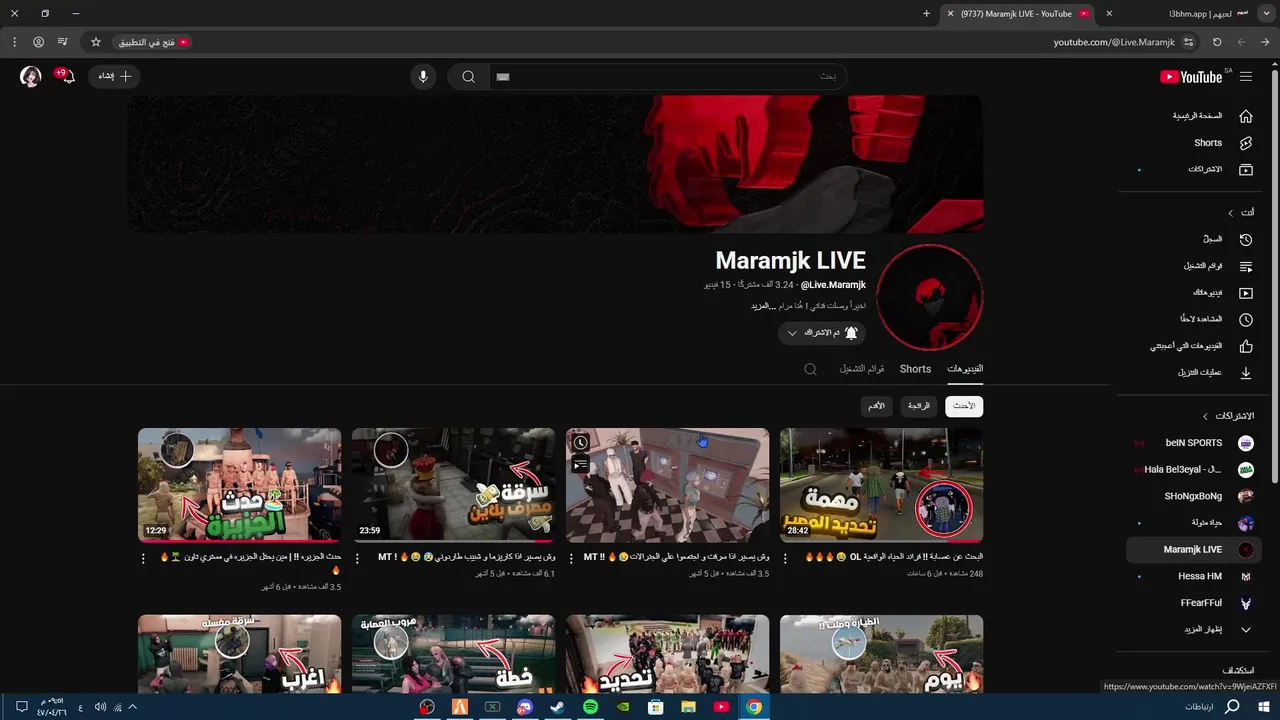Select the Oldest (الأقدم) filter chip
This screenshot has width=1280, height=720.
coord(876,406)
